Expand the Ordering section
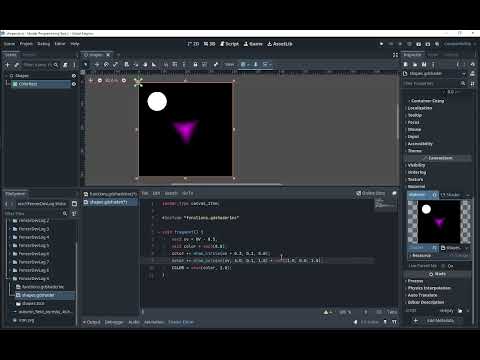Image resolution: width=480 pixels, height=360 pixels. click(417, 172)
